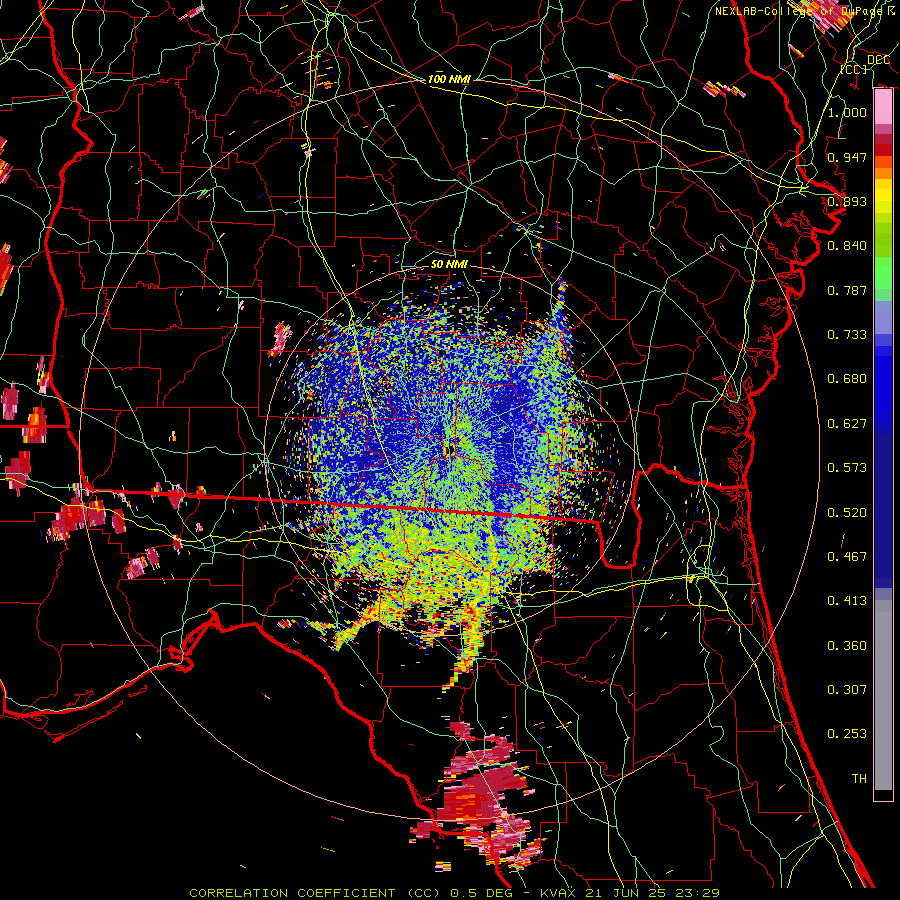Click the 0.520 legend value label
900x900 pixels.
point(847,513)
